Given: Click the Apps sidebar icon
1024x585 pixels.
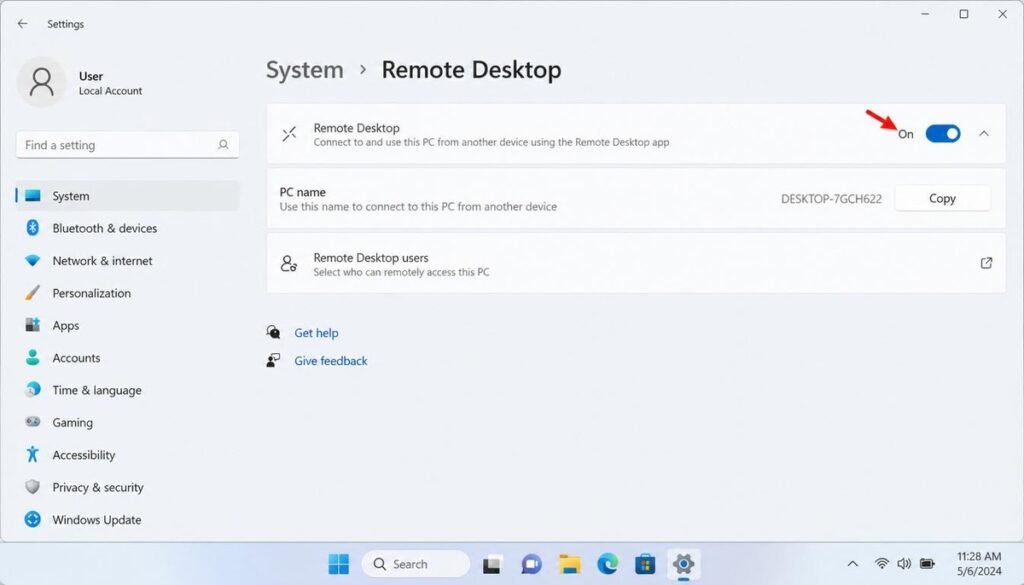Looking at the screenshot, I should 33,324.
